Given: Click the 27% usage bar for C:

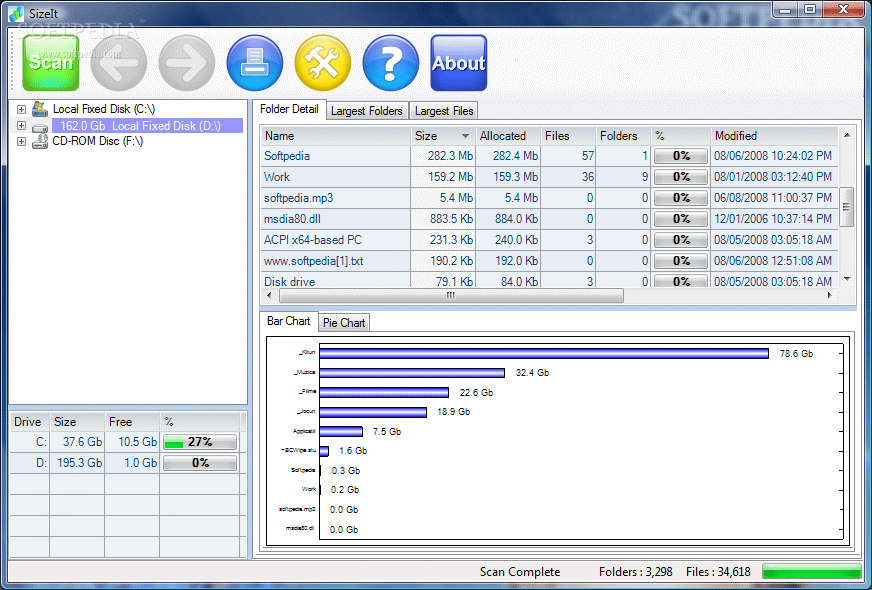Looking at the screenshot, I should click(x=200, y=442).
